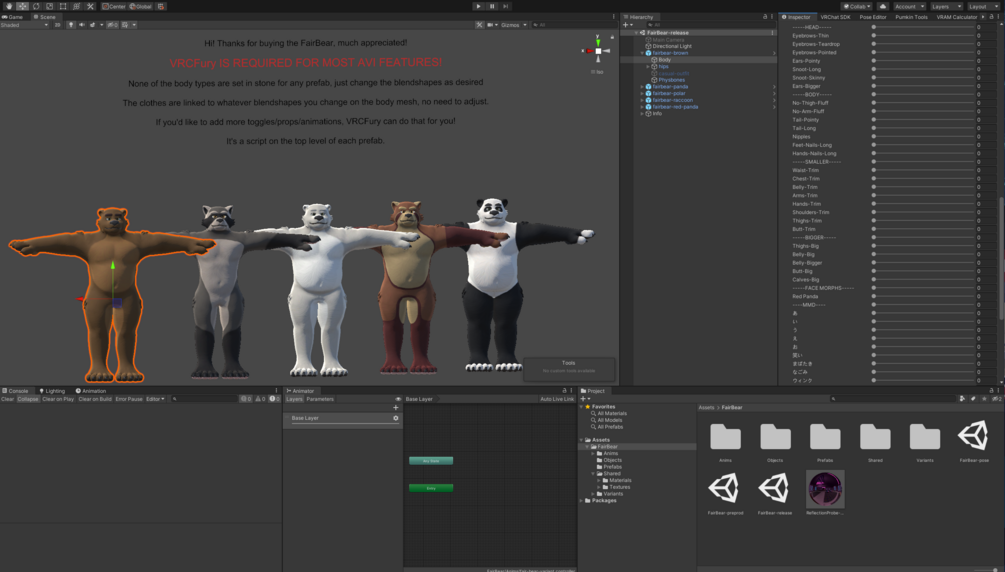The width and height of the screenshot is (1005, 572).
Task: Open the Layers dropdown
Action: (947, 6)
